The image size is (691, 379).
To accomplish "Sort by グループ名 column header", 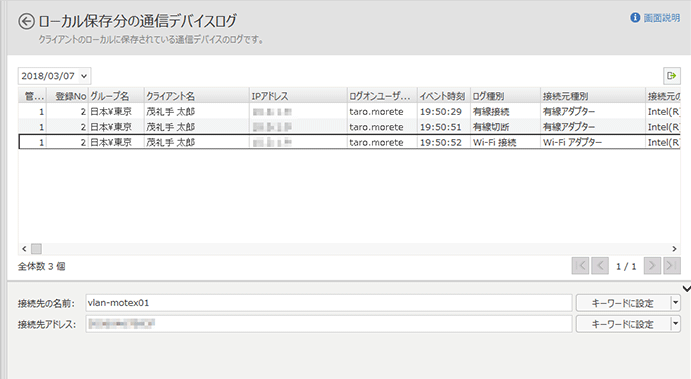I will click(x=116, y=96).
